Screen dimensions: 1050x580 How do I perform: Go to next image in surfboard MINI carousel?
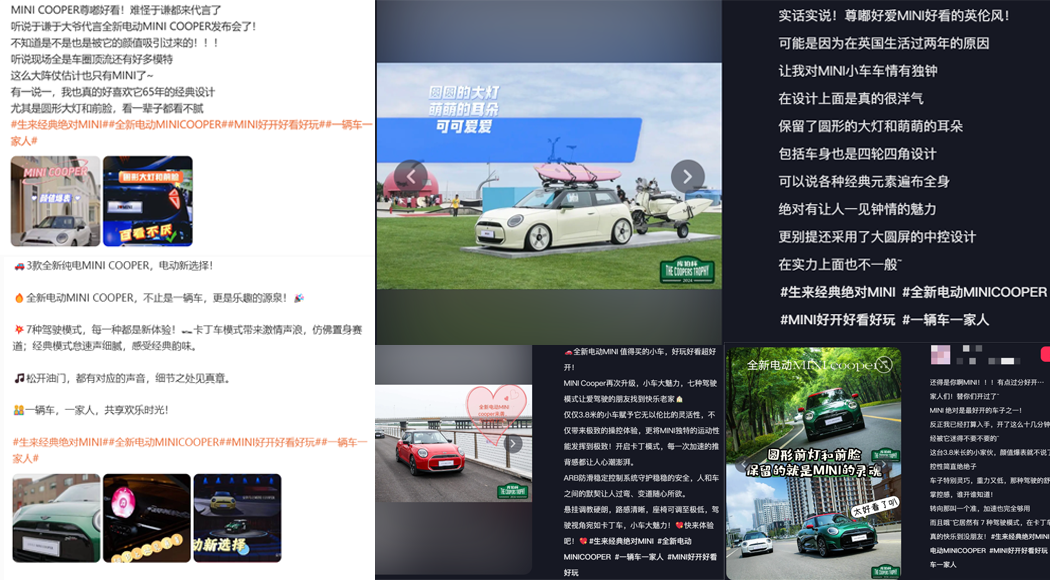[687, 176]
